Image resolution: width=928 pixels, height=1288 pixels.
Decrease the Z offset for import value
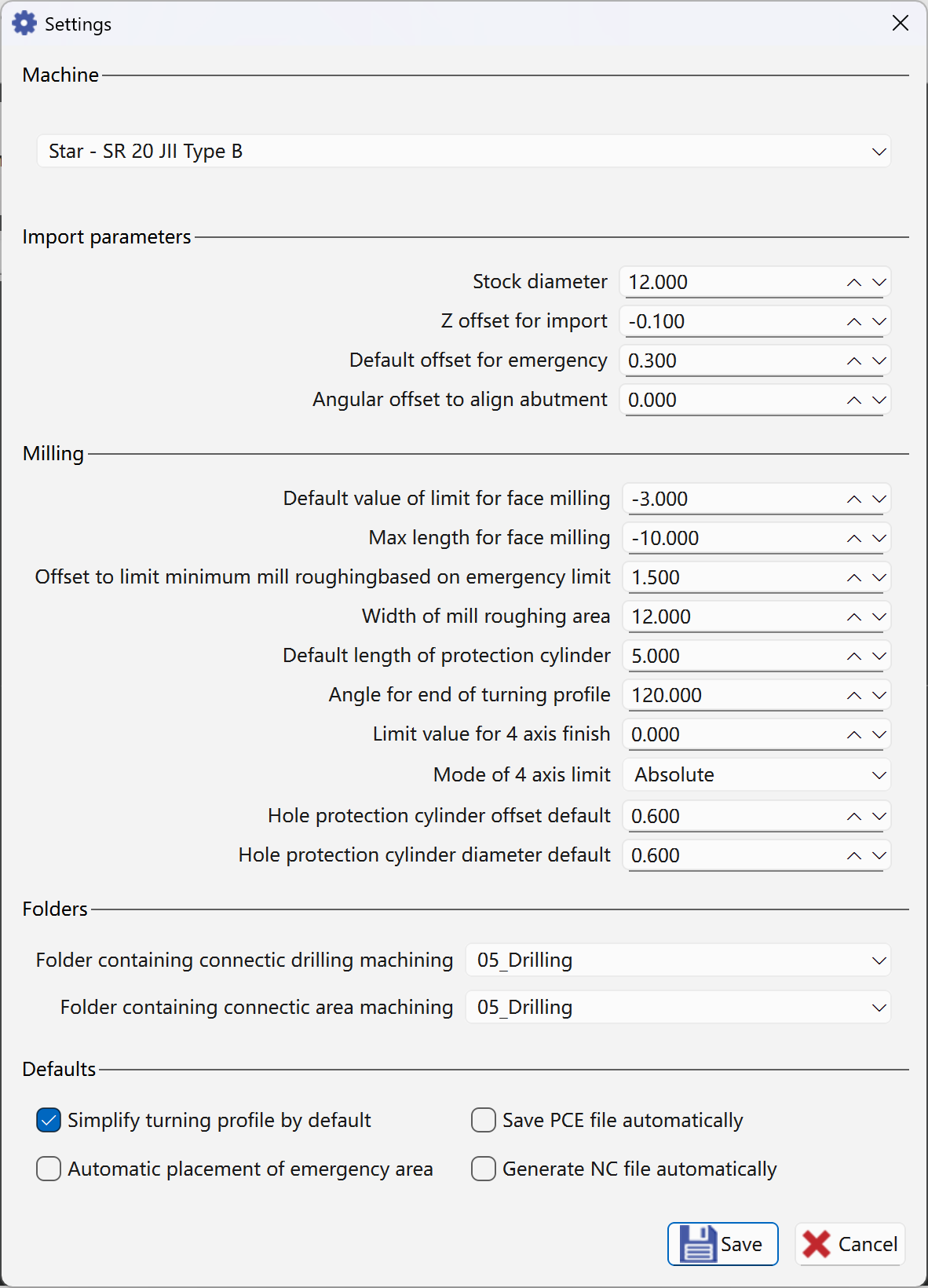pyautogui.click(x=879, y=322)
